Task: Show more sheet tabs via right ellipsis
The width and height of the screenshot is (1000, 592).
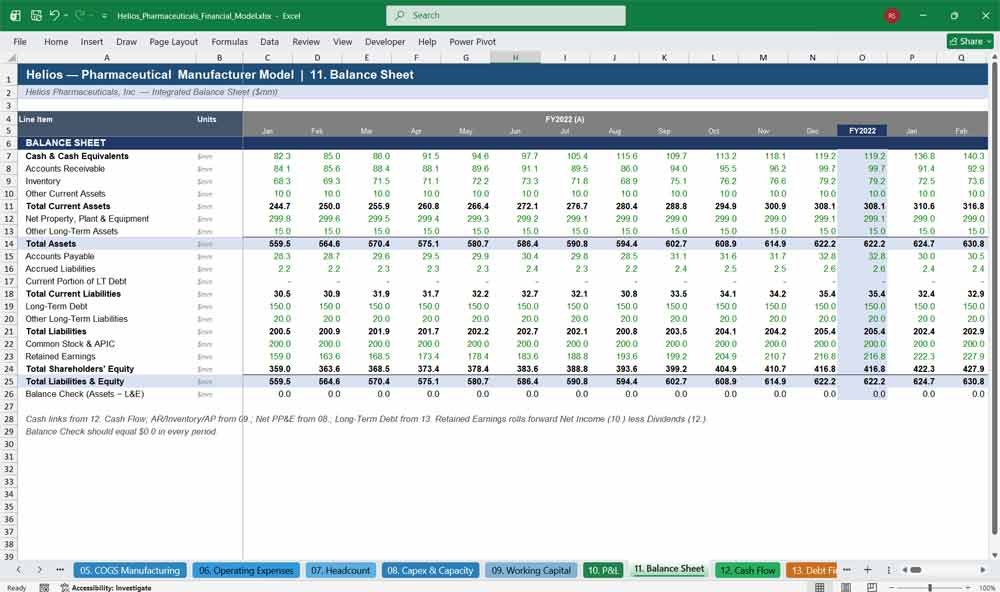Action: pyautogui.click(x=846, y=570)
